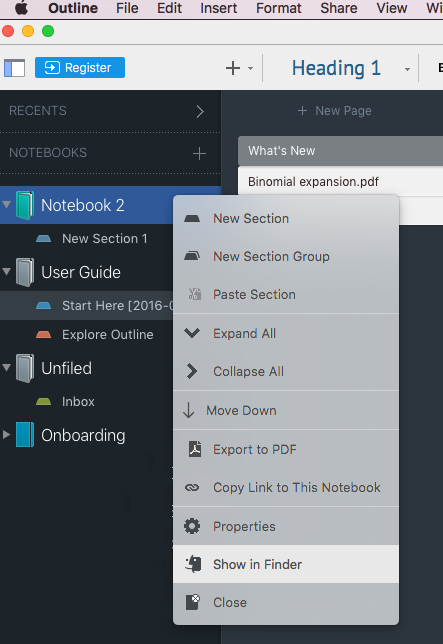Expand the Recents chevron
The image size is (443, 644).
200,111
